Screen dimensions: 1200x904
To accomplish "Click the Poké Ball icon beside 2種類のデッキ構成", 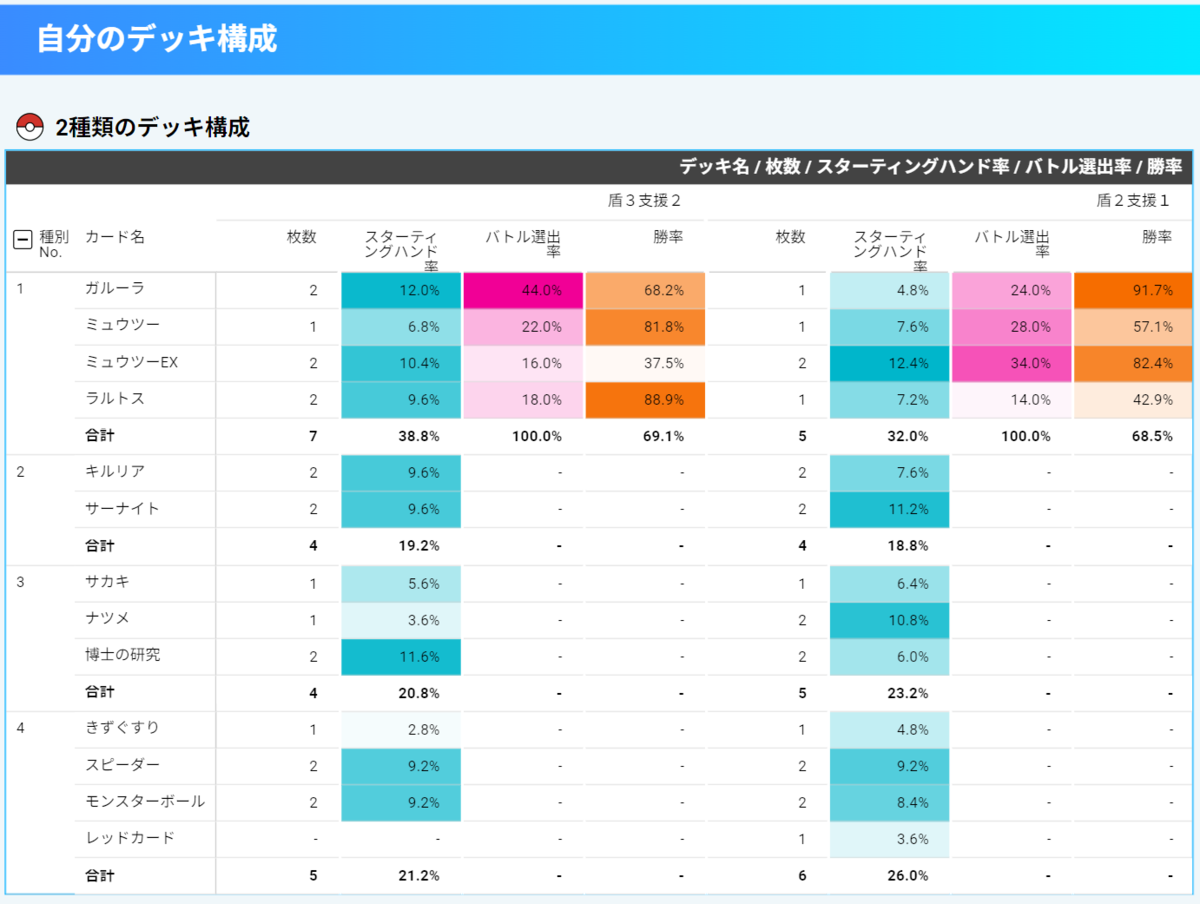I will [x=30, y=127].
